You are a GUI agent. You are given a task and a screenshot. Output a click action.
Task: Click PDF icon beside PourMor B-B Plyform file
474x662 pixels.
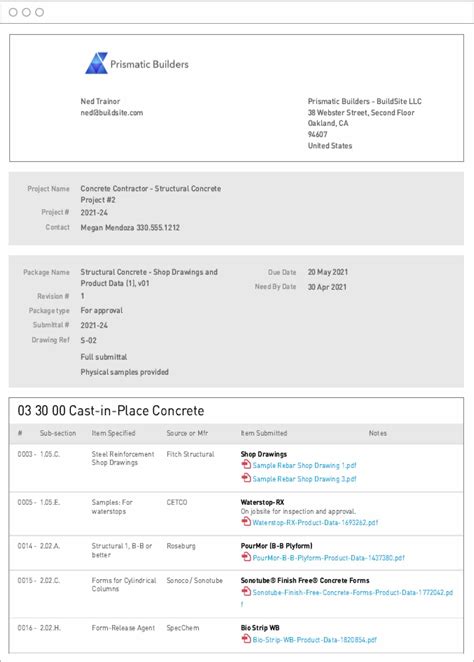point(246,557)
